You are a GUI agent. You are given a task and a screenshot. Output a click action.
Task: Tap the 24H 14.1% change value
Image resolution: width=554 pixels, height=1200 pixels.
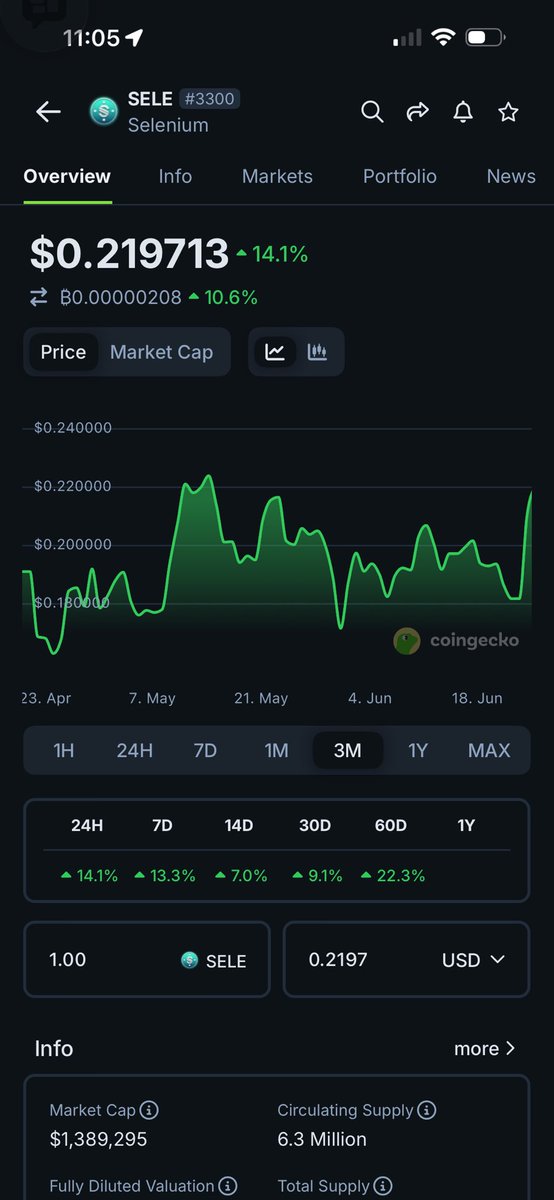(x=88, y=875)
